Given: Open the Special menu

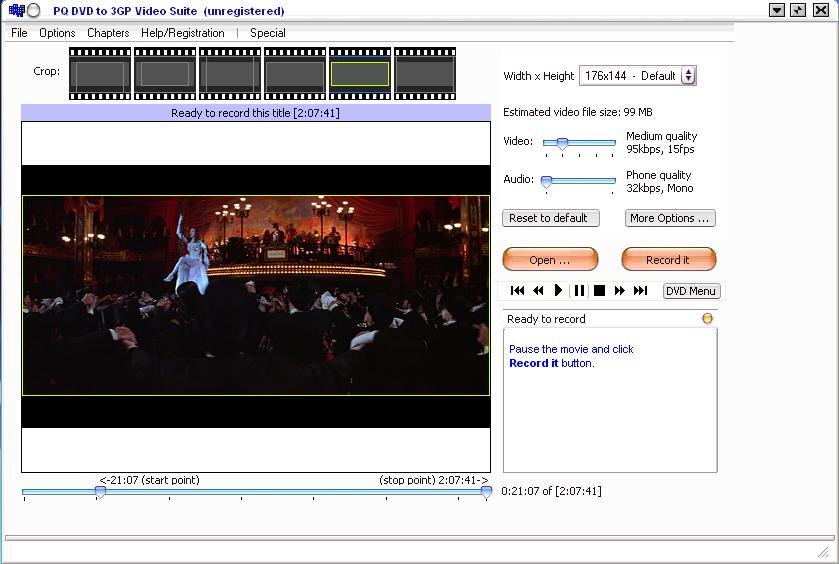Looking at the screenshot, I should click(x=268, y=33).
